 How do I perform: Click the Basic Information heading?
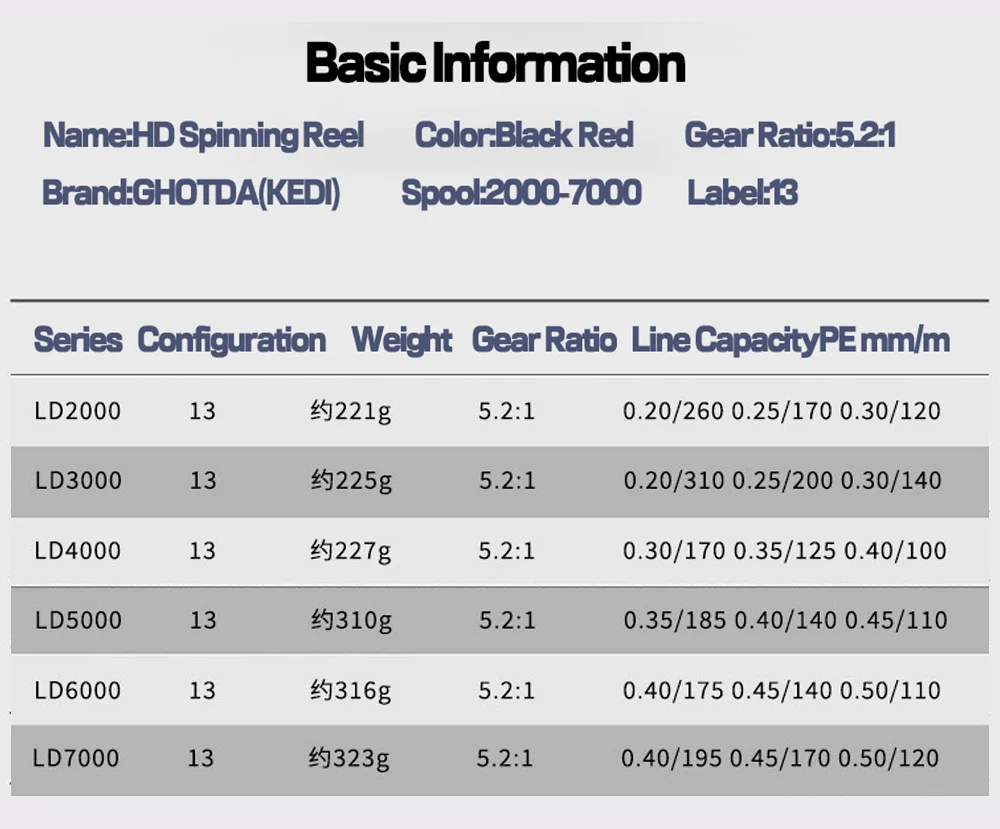tap(495, 64)
